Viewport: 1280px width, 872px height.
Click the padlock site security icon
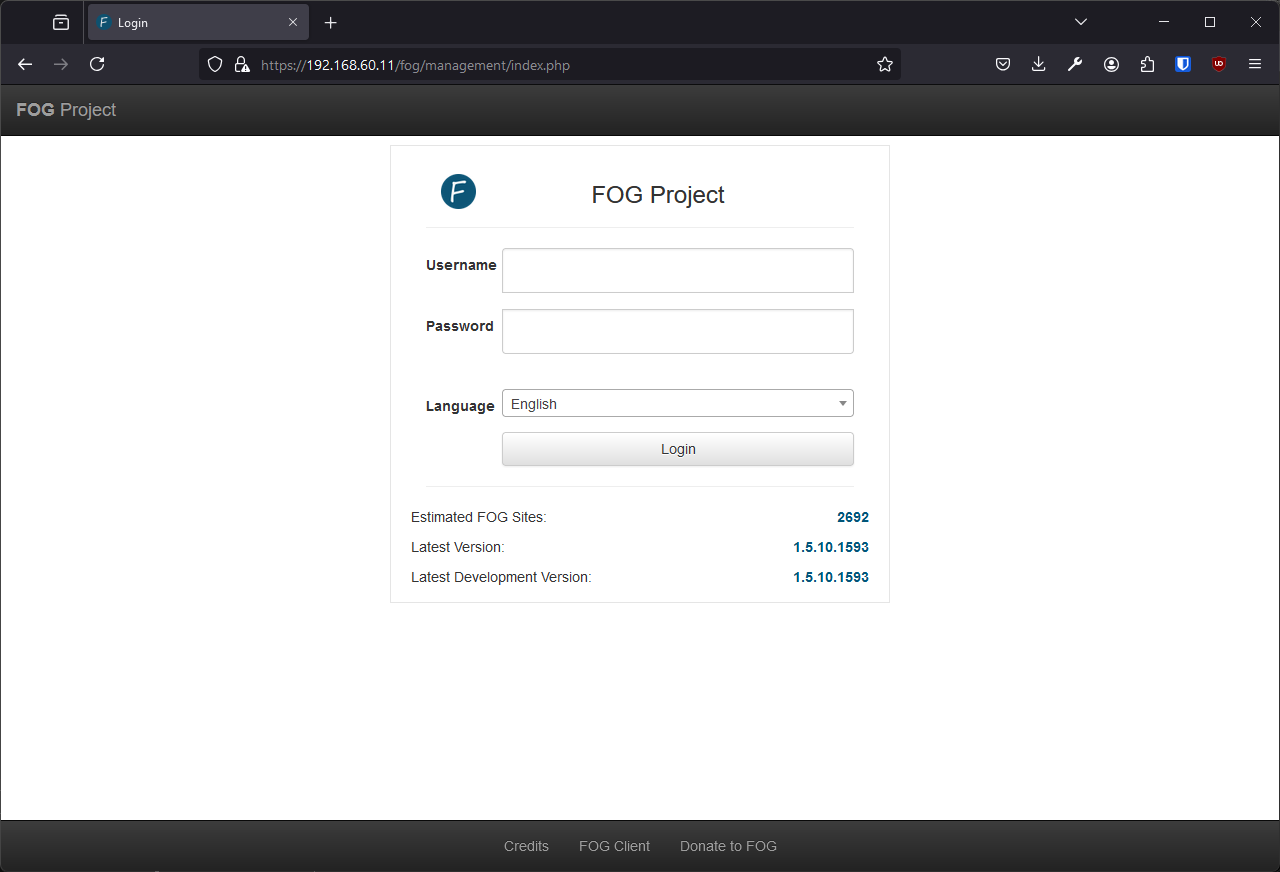[241, 64]
